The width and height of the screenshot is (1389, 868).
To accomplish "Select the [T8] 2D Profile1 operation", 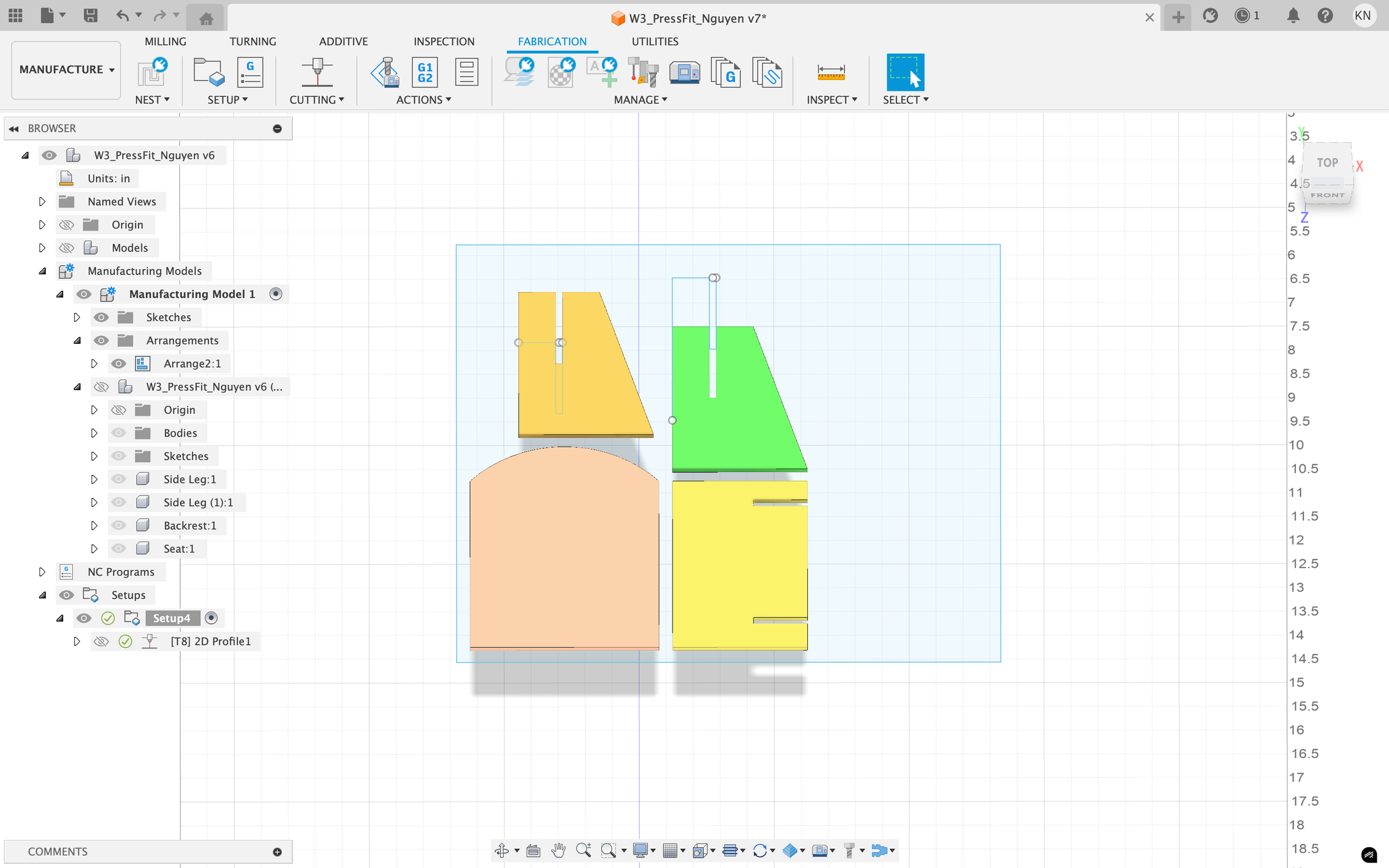I will click(210, 641).
